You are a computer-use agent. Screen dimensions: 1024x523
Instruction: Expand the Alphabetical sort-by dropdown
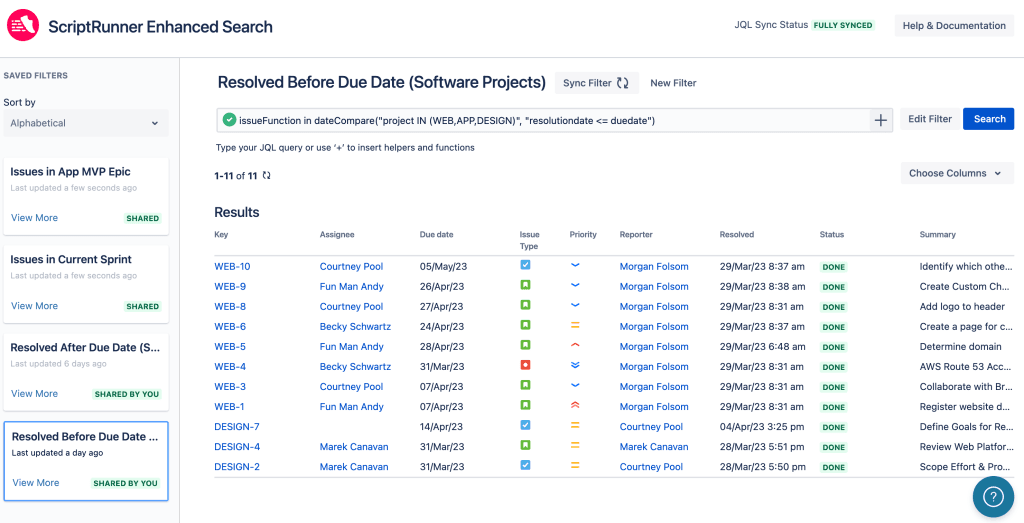(x=85, y=123)
